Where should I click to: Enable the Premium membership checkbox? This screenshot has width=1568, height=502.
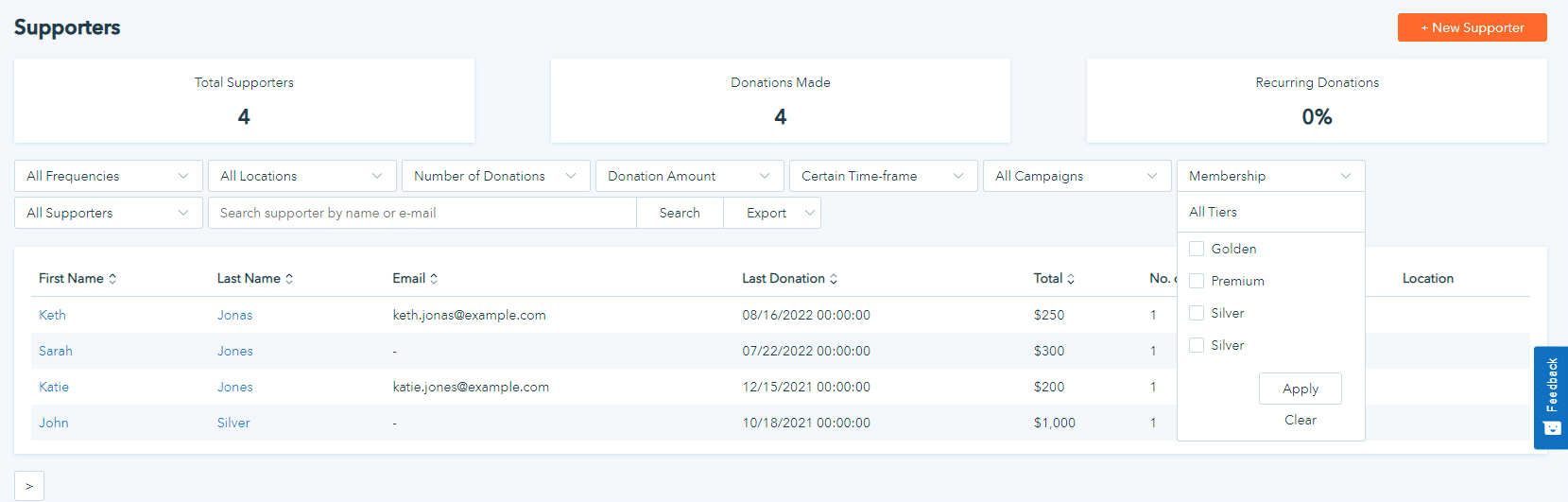click(x=1197, y=281)
